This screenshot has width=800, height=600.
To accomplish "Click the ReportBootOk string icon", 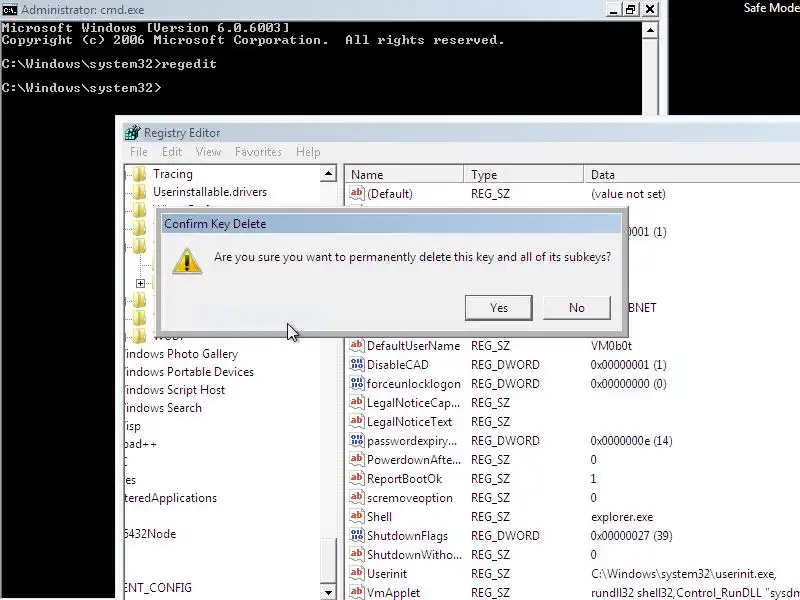I will point(357,479).
